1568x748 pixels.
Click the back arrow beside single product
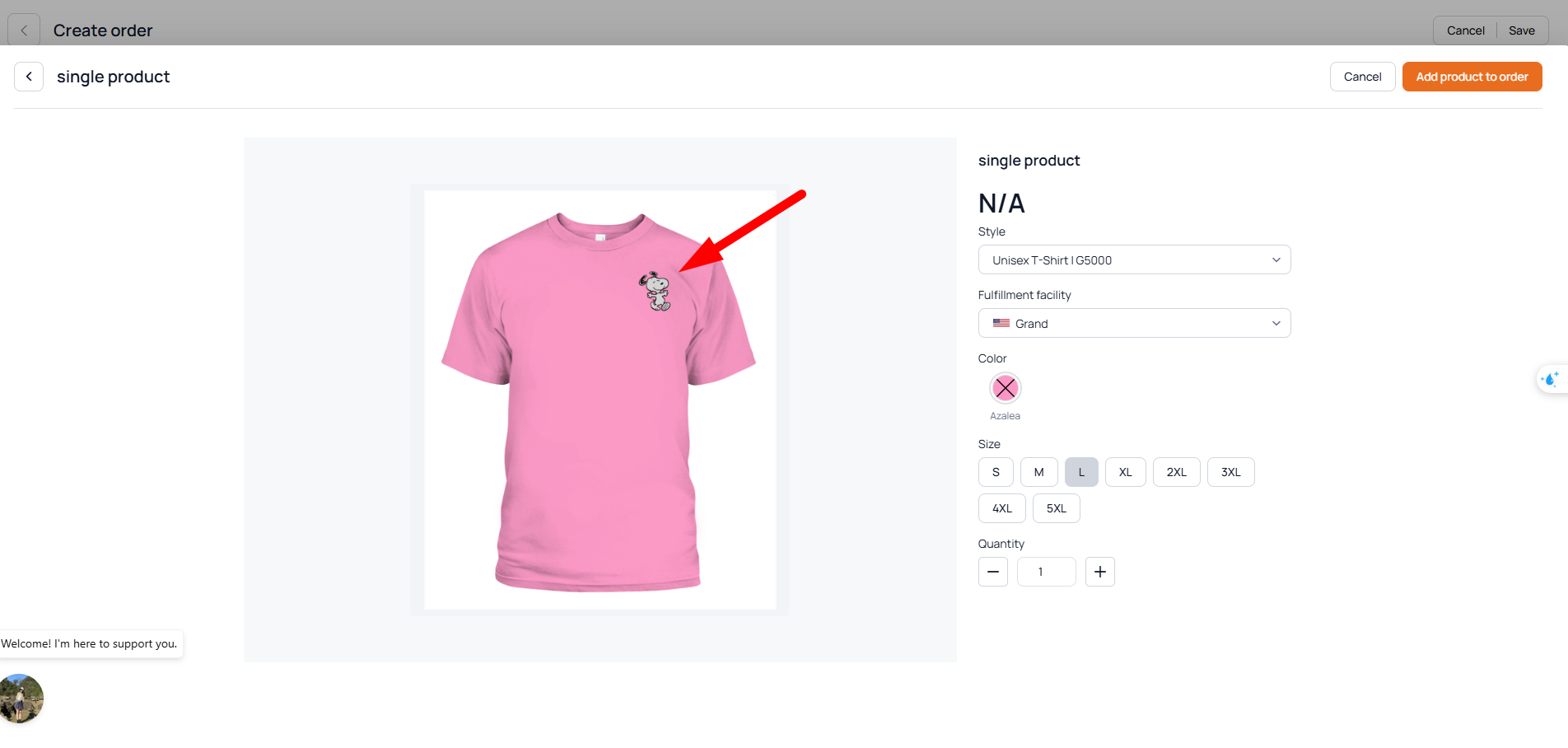coord(29,77)
